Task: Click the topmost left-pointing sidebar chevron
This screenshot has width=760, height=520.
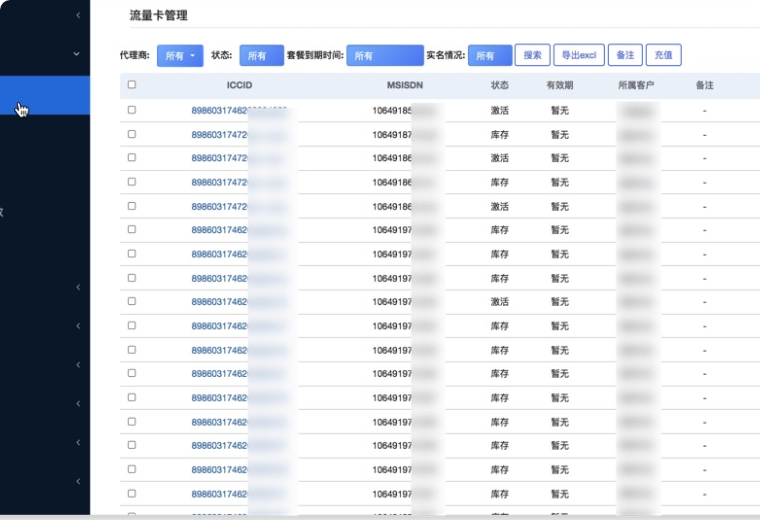Action: [78, 15]
